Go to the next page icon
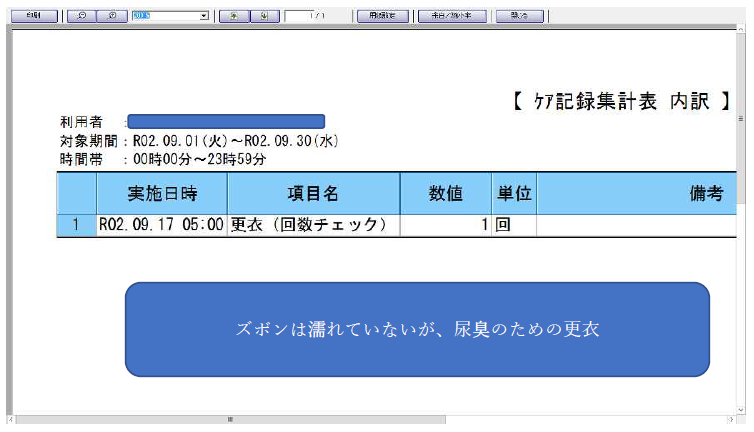Image resolution: width=754 pixels, height=432 pixels. pos(263,16)
